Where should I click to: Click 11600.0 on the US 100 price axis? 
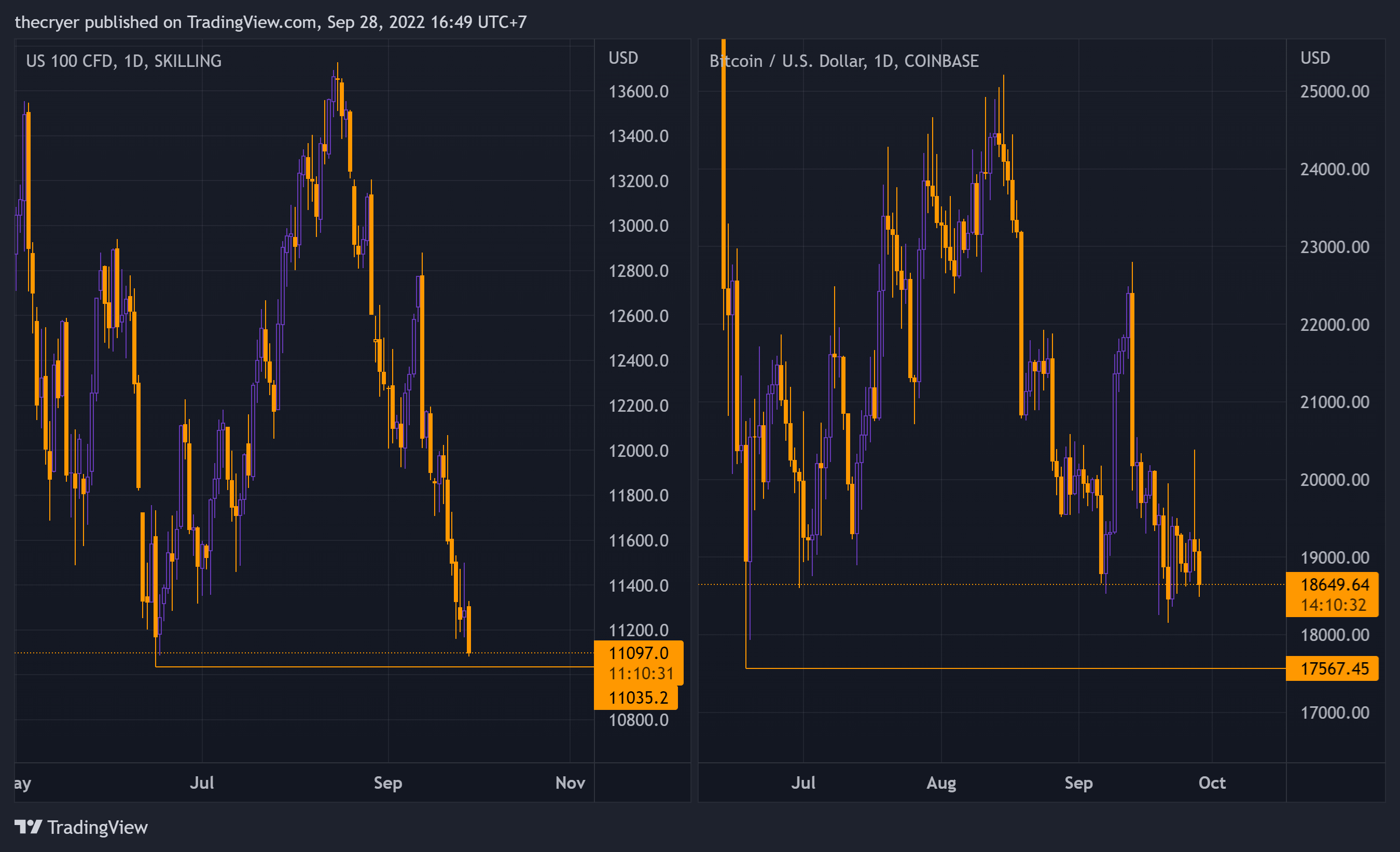coord(638,541)
